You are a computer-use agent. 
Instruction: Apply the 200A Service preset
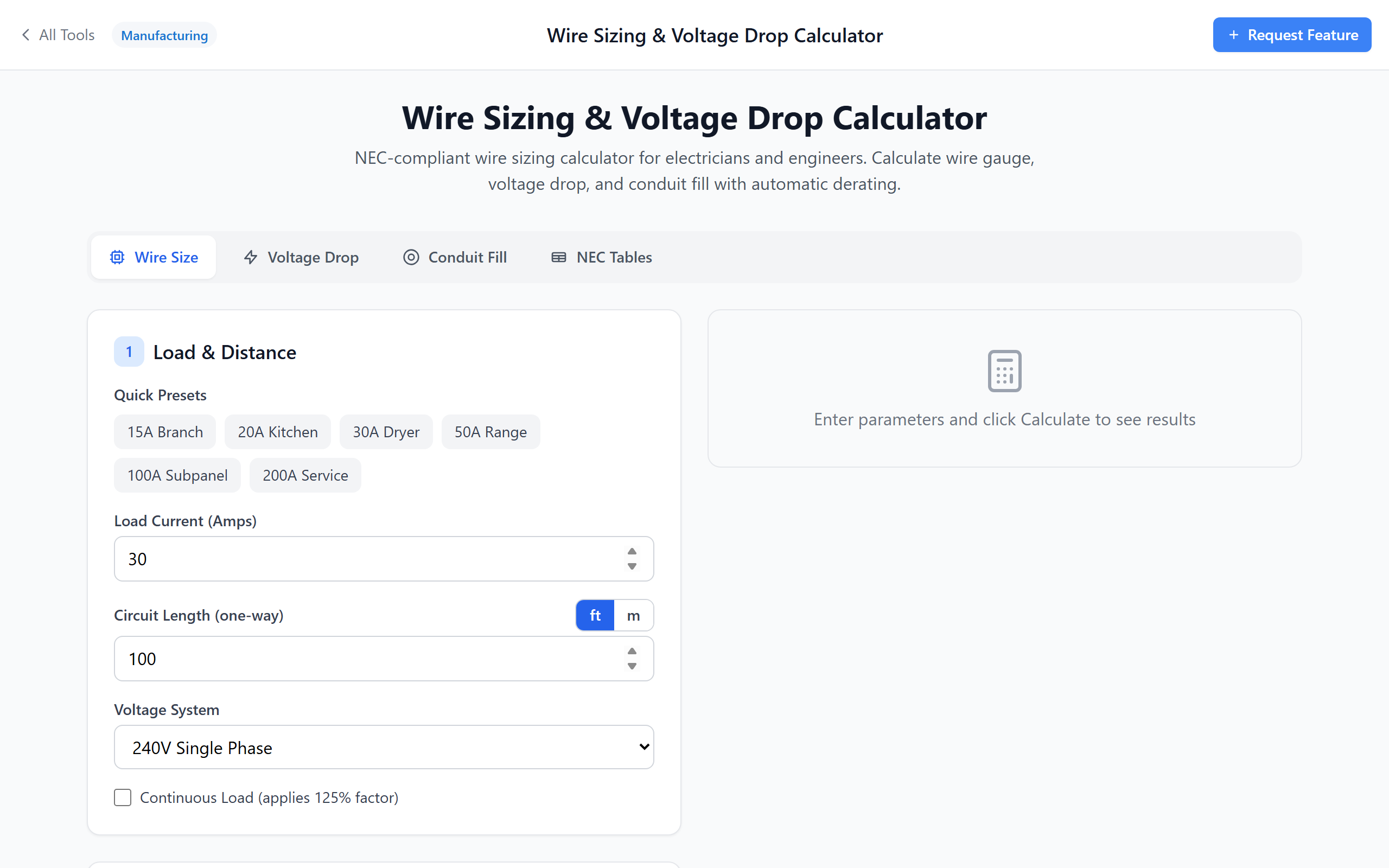[x=305, y=475]
